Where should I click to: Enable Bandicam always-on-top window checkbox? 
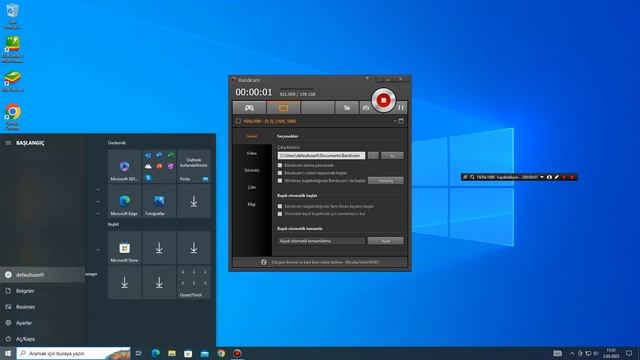280,165
